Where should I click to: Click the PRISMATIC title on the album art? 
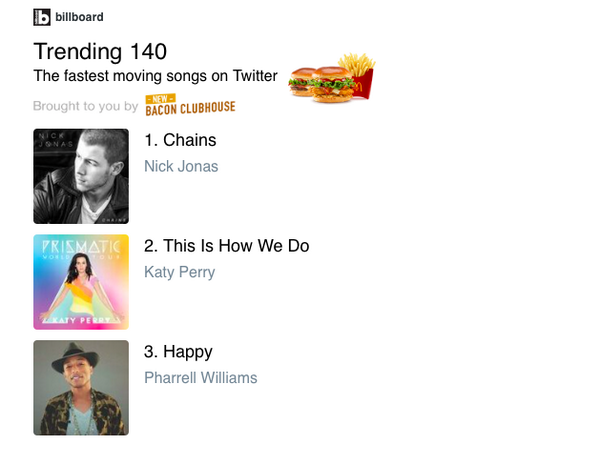[x=81, y=246]
